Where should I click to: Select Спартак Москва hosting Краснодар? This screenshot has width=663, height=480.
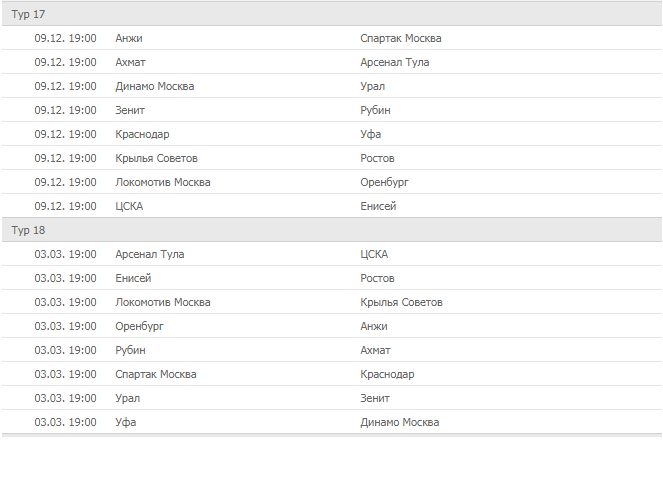tap(155, 374)
